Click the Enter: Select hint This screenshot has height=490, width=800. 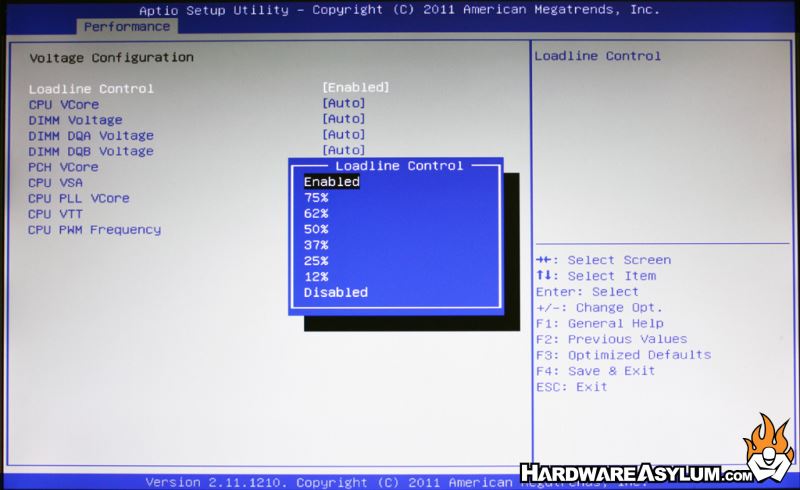click(x=587, y=292)
